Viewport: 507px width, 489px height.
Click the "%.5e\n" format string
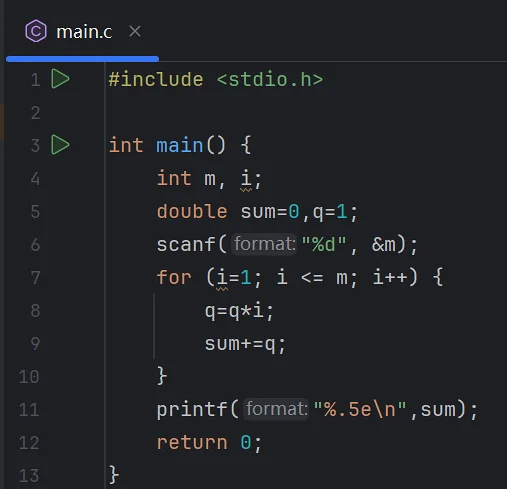(360, 409)
